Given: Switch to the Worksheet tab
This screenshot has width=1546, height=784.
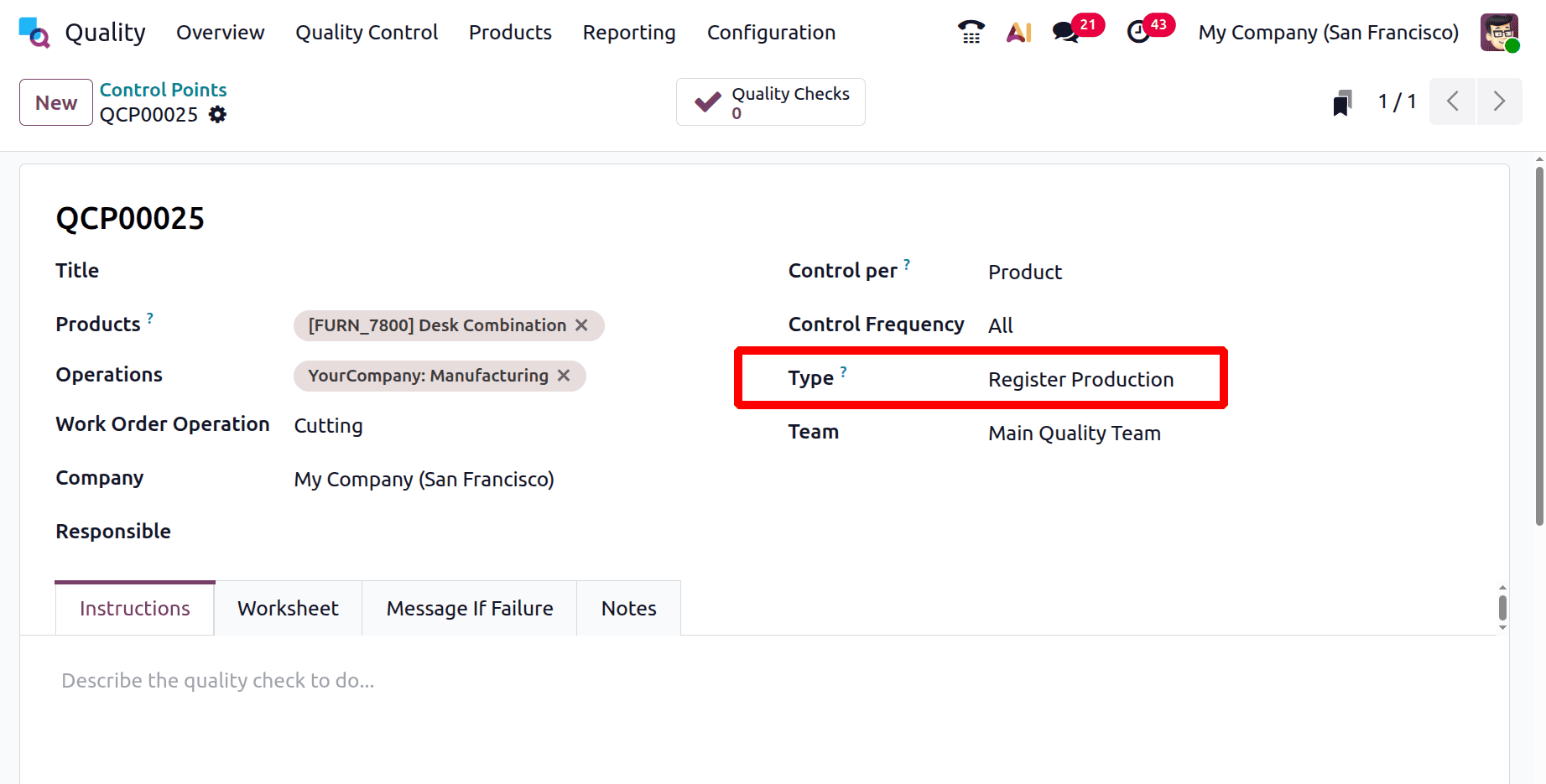Looking at the screenshot, I should [x=288, y=608].
